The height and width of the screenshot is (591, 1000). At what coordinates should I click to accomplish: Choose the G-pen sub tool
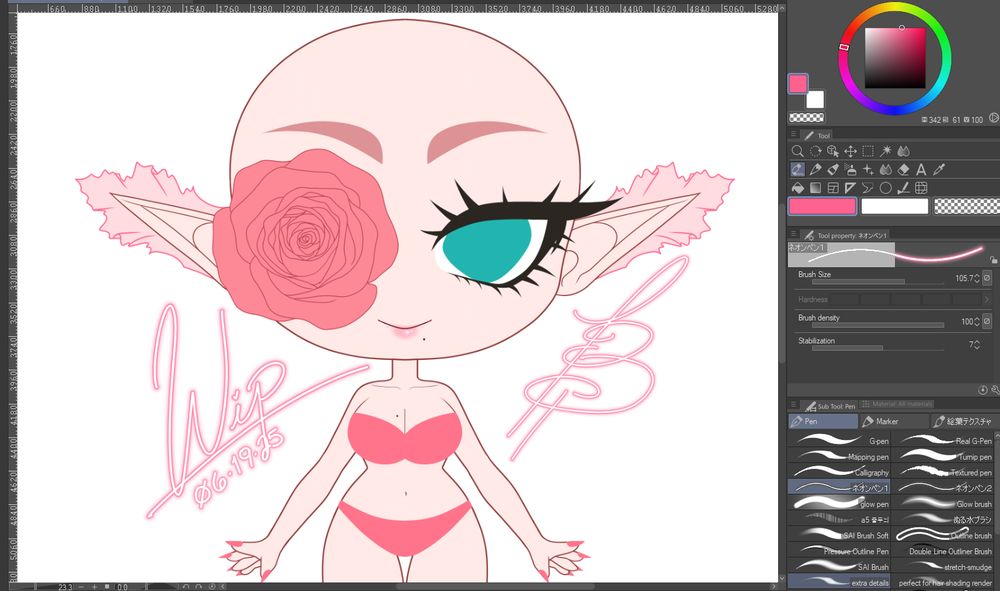[x=839, y=441]
